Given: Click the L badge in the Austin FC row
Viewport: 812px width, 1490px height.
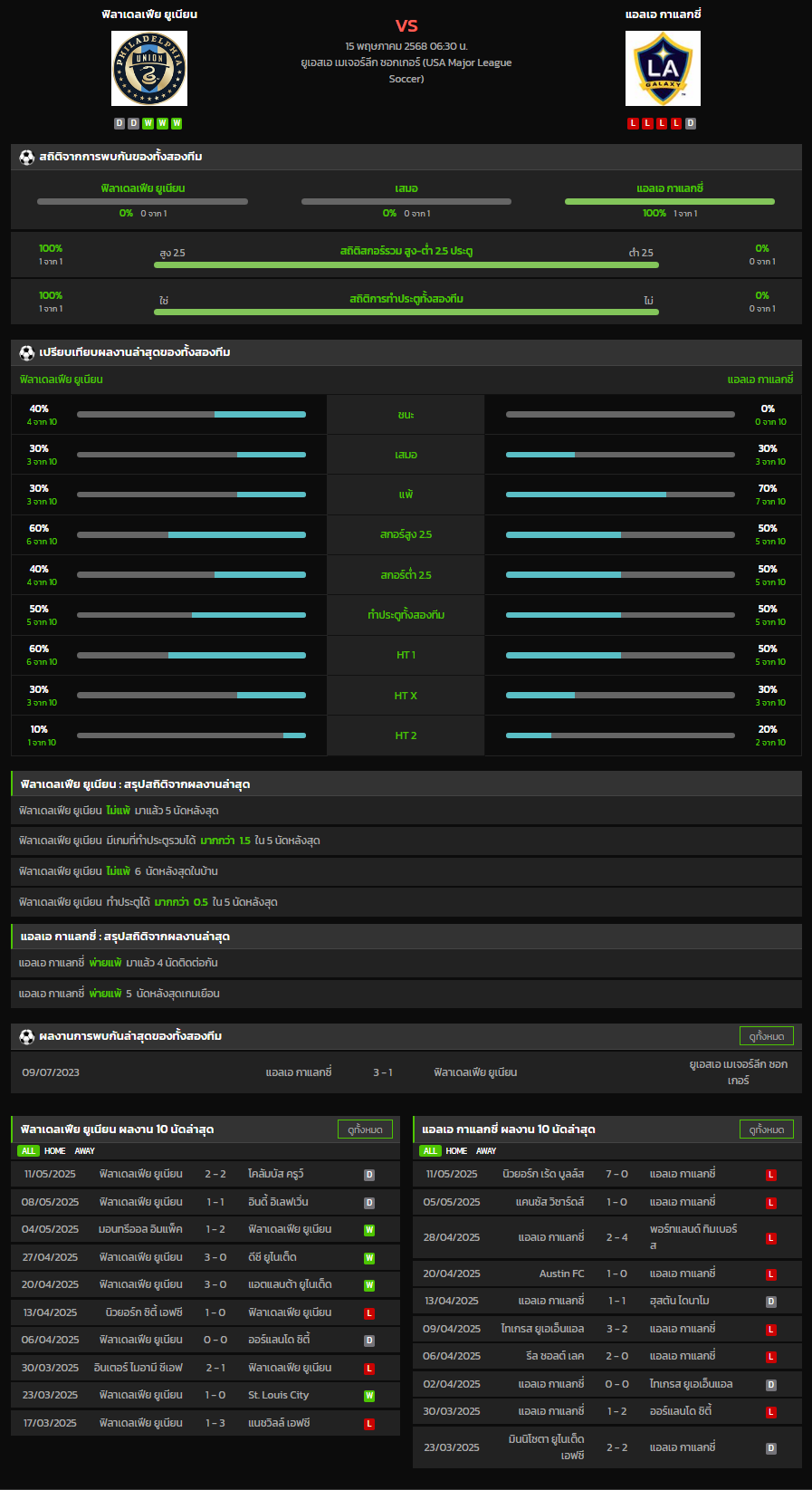Looking at the screenshot, I should coord(771,1274).
